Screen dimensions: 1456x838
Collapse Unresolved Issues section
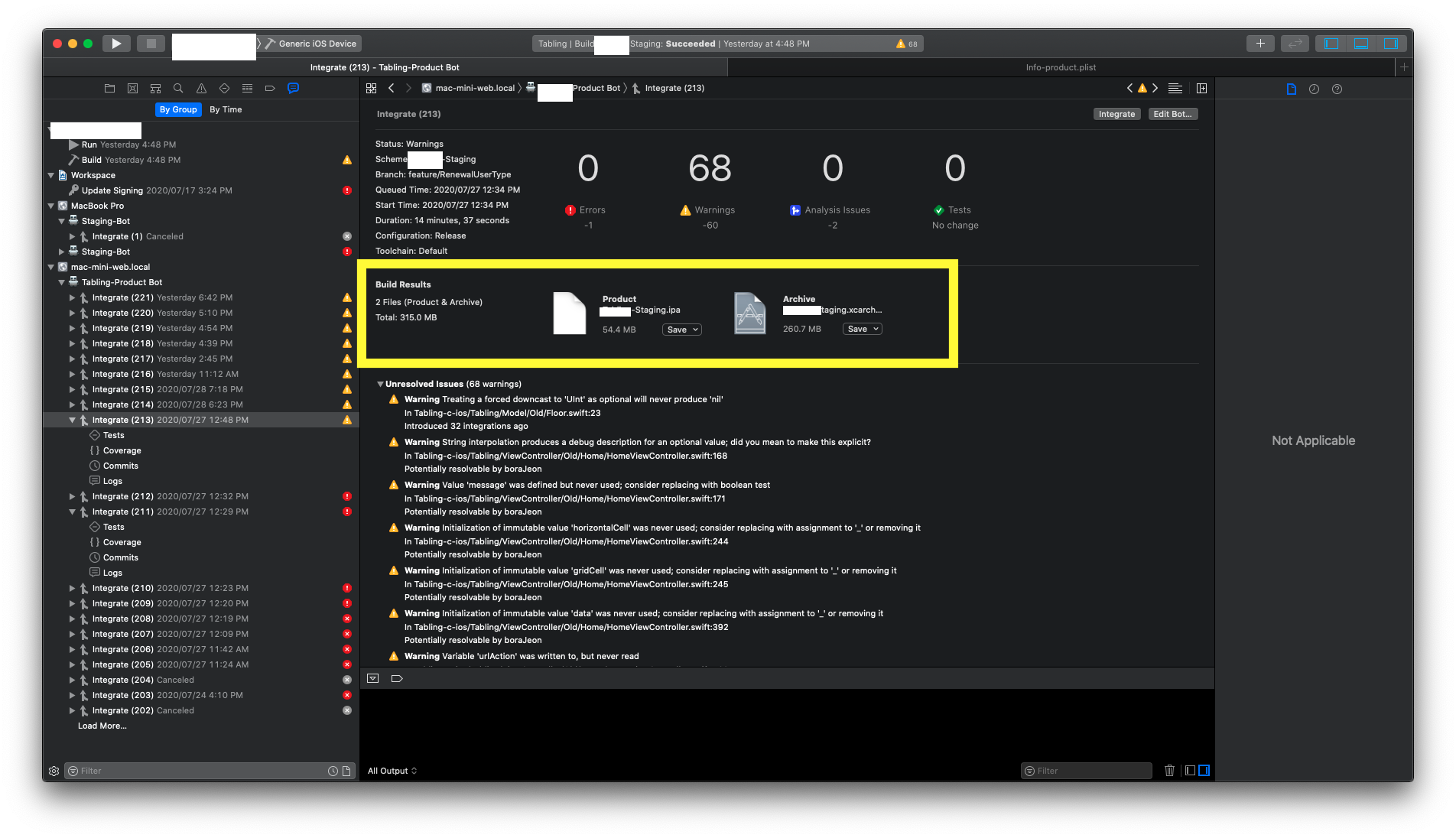pos(380,384)
